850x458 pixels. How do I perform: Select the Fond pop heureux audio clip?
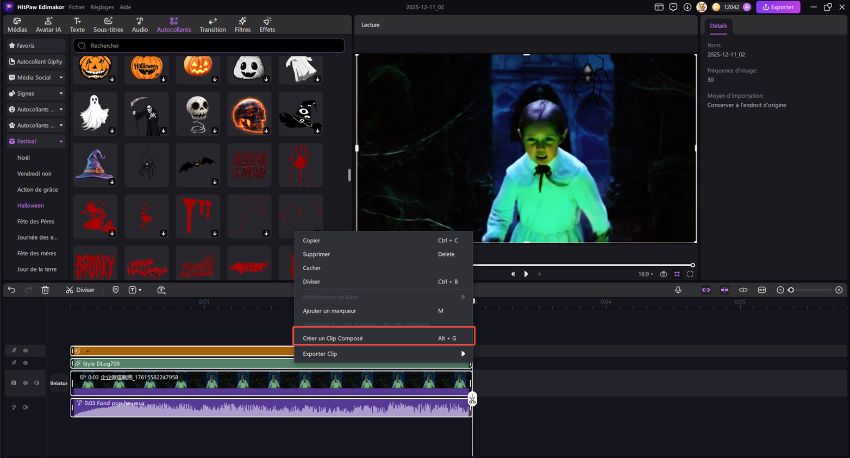tap(271, 408)
